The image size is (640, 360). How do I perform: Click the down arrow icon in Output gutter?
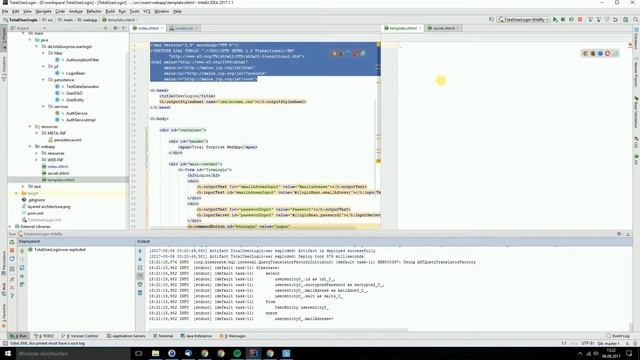pos(140,260)
